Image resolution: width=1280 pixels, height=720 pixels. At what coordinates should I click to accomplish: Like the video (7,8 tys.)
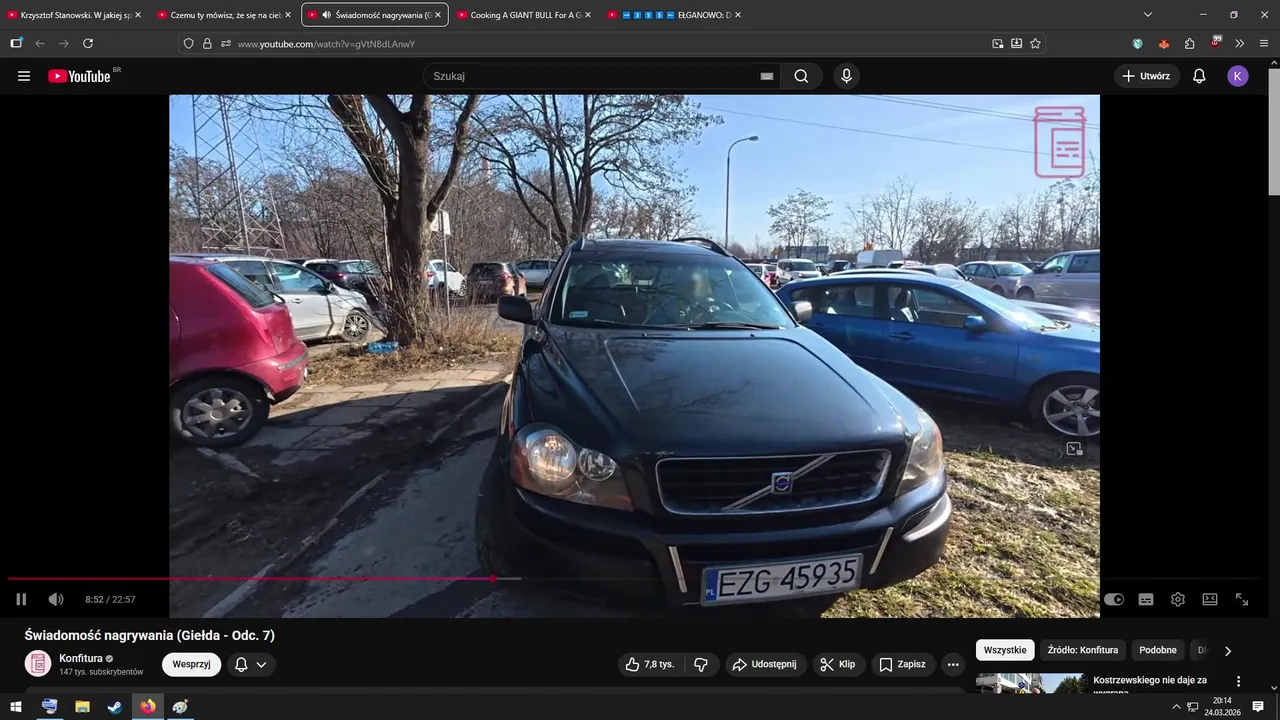pos(650,664)
